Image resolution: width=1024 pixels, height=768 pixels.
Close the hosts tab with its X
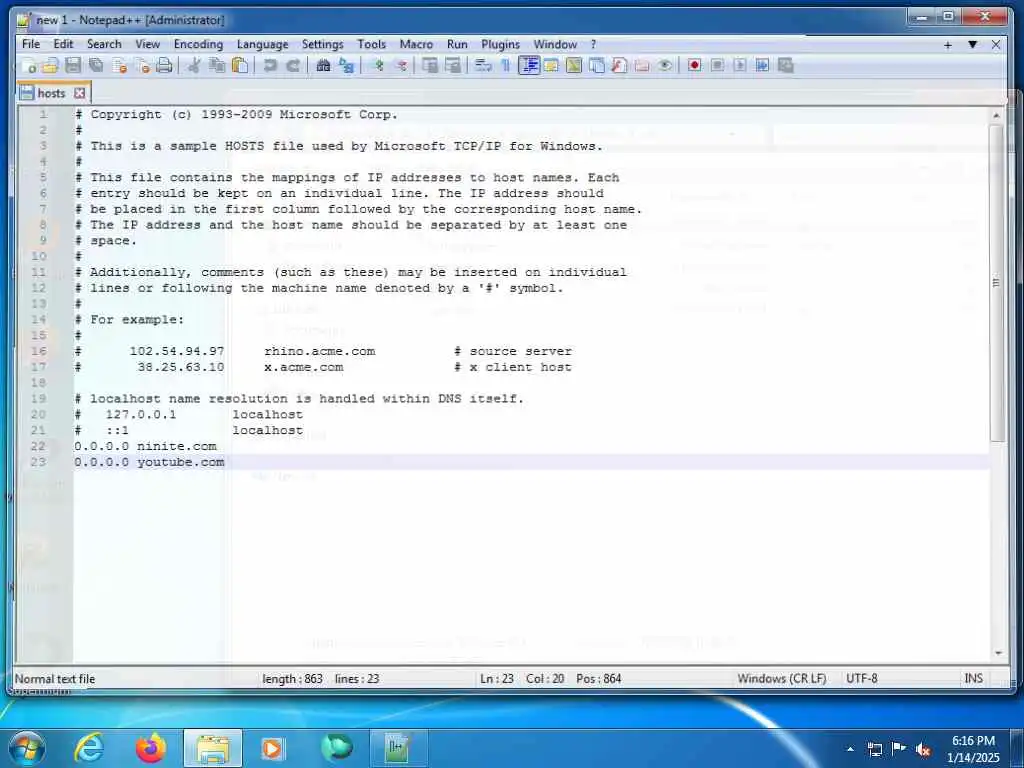point(80,93)
